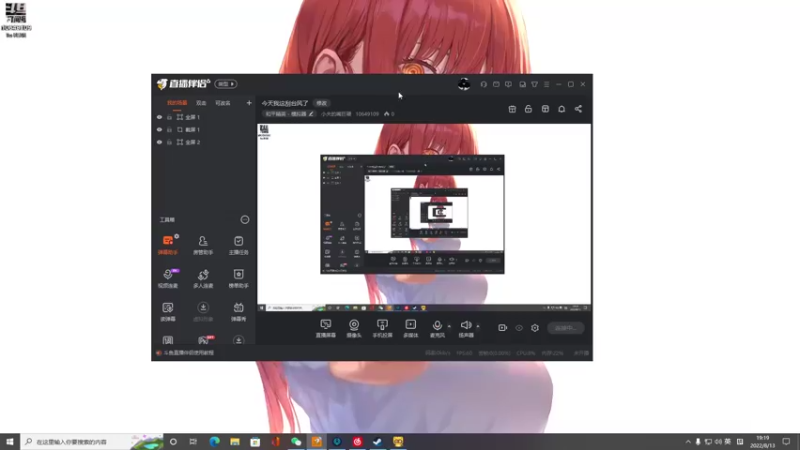Open customer service headset icon
800x450 pixels.
pyautogui.click(x=483, y=84)
